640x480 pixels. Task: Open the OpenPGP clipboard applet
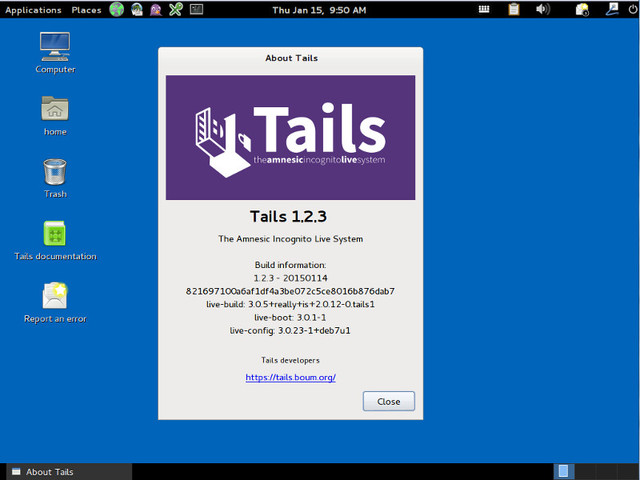pos(514,9)
